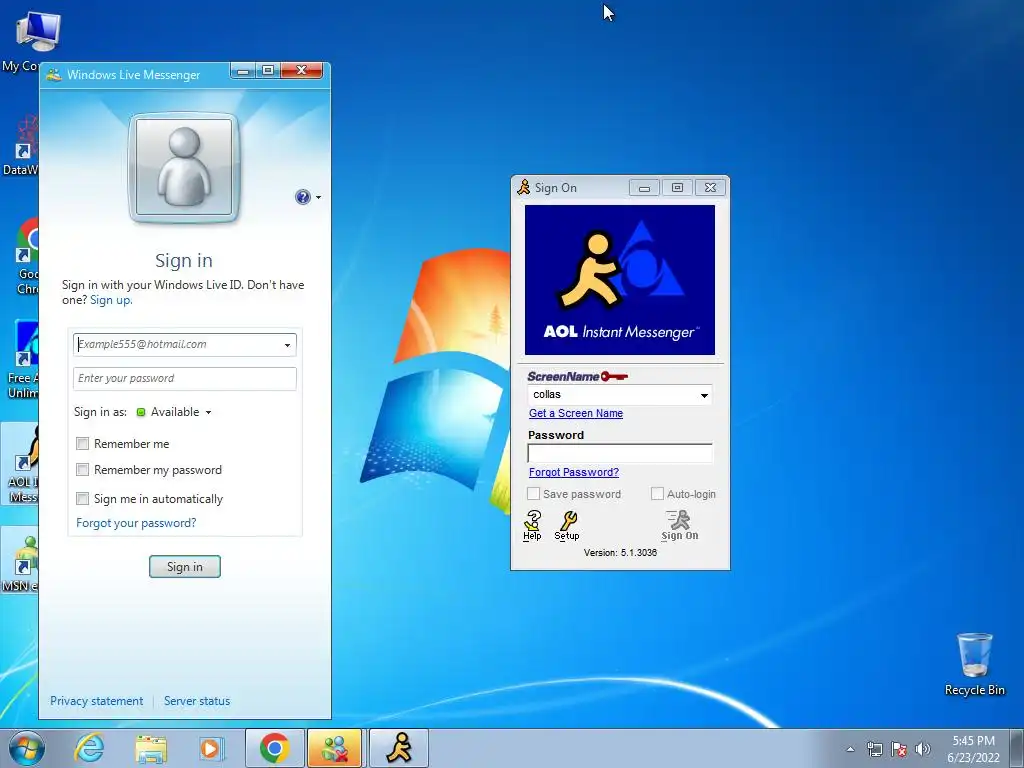1024x768 pixels.
Task: Switch to Windows Live Messenger taskbar button
Action: (335, 748)
